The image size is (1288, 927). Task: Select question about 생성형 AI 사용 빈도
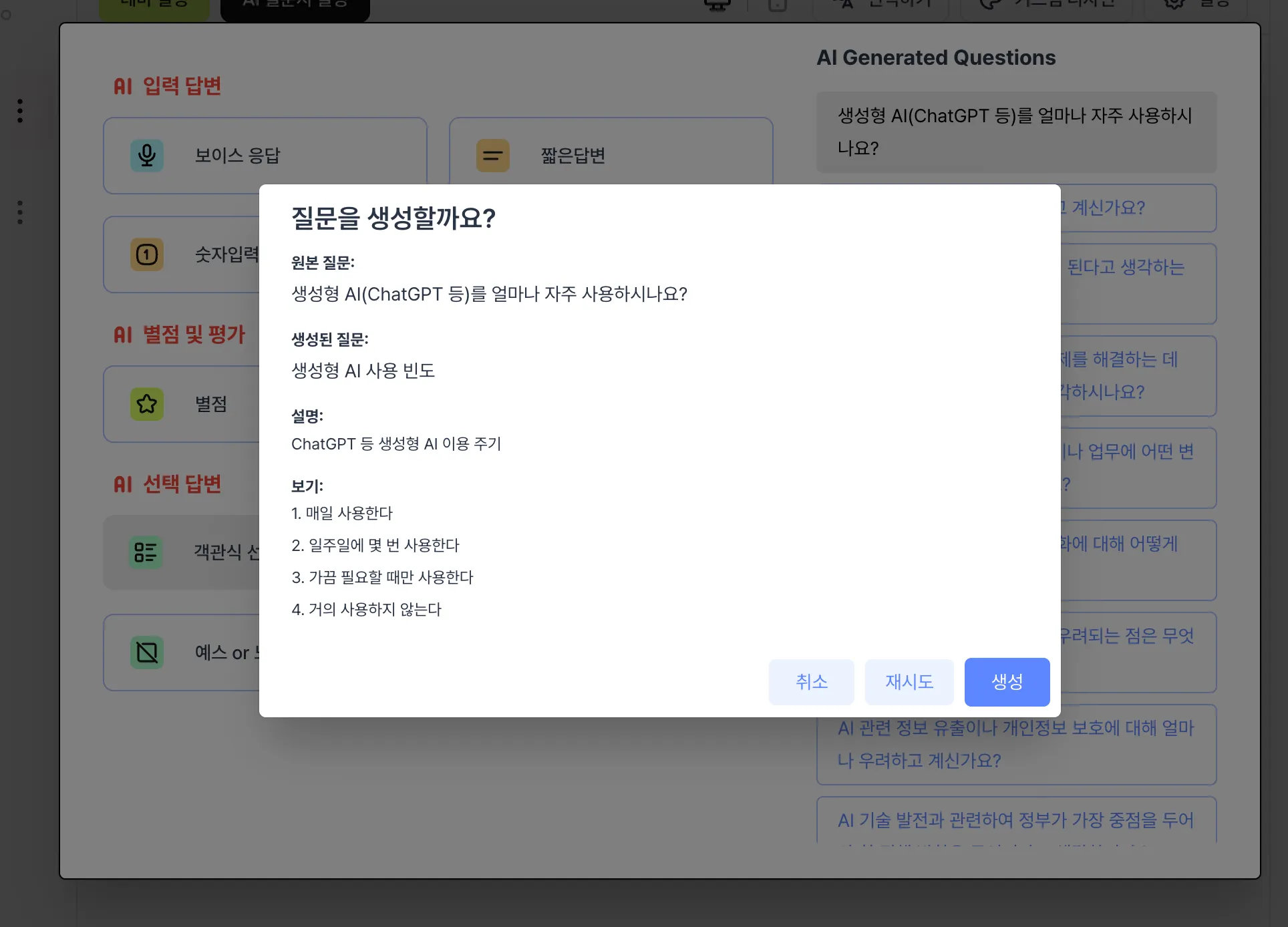click(1015, 132)
